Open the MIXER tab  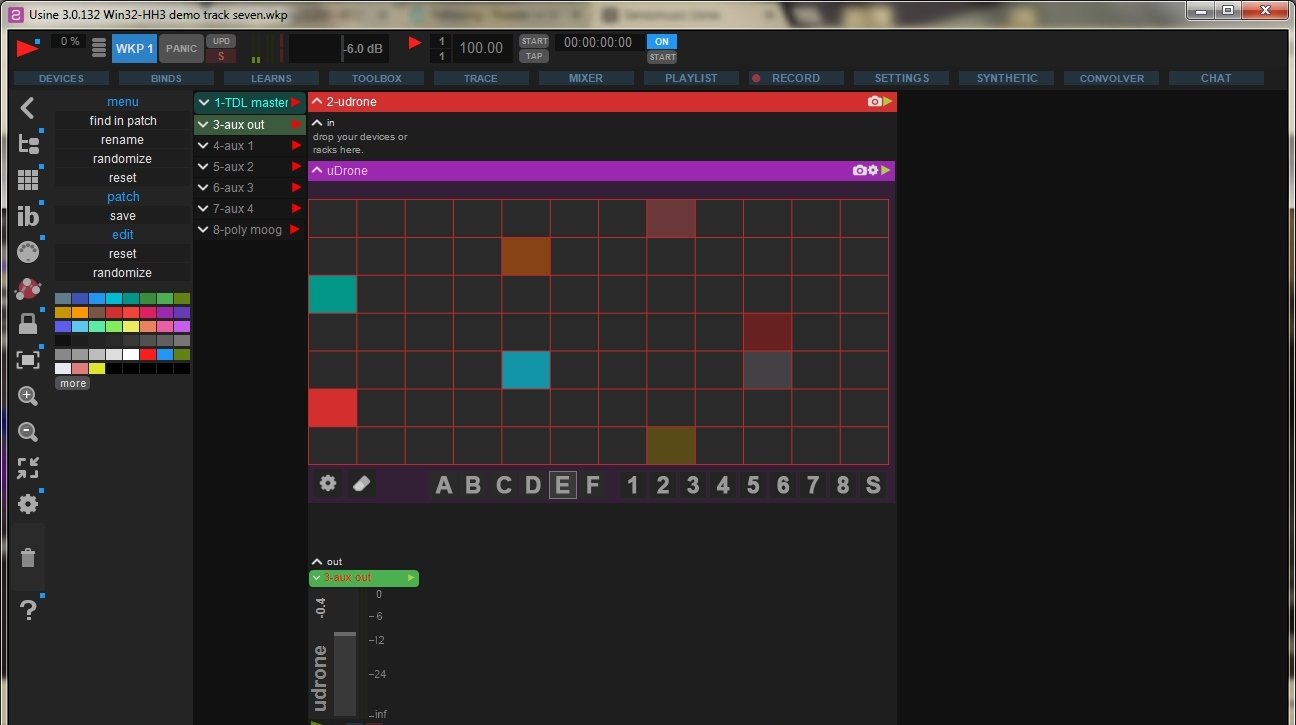click(x=586, y=78)
